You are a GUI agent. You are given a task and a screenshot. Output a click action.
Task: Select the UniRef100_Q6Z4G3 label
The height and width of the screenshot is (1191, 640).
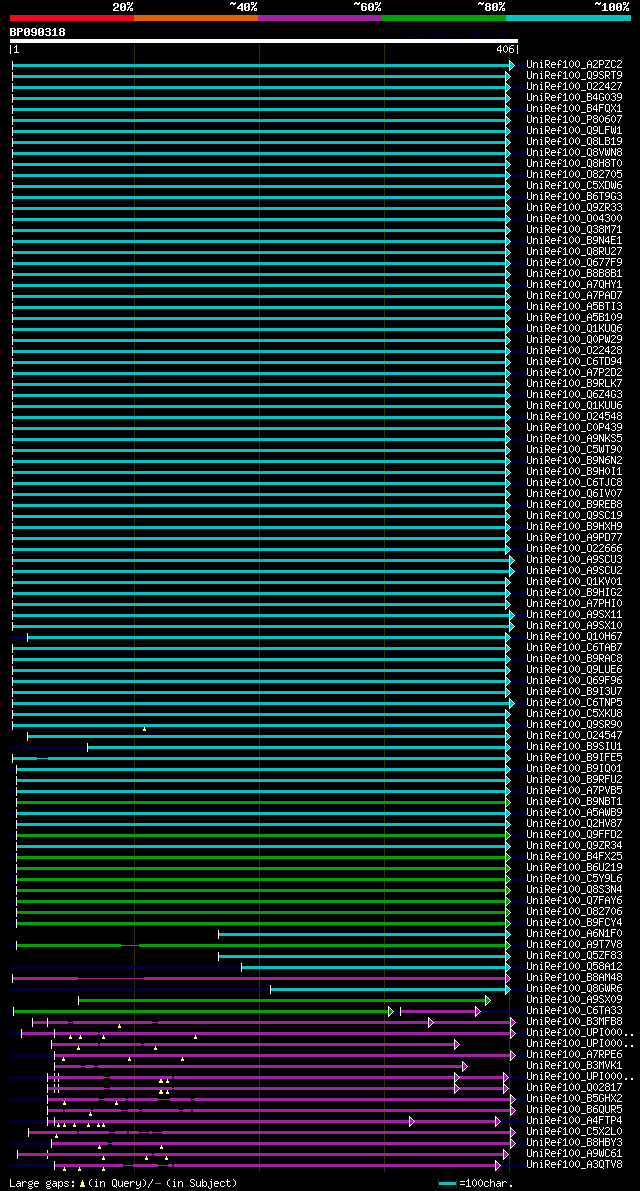pos(574,395)
